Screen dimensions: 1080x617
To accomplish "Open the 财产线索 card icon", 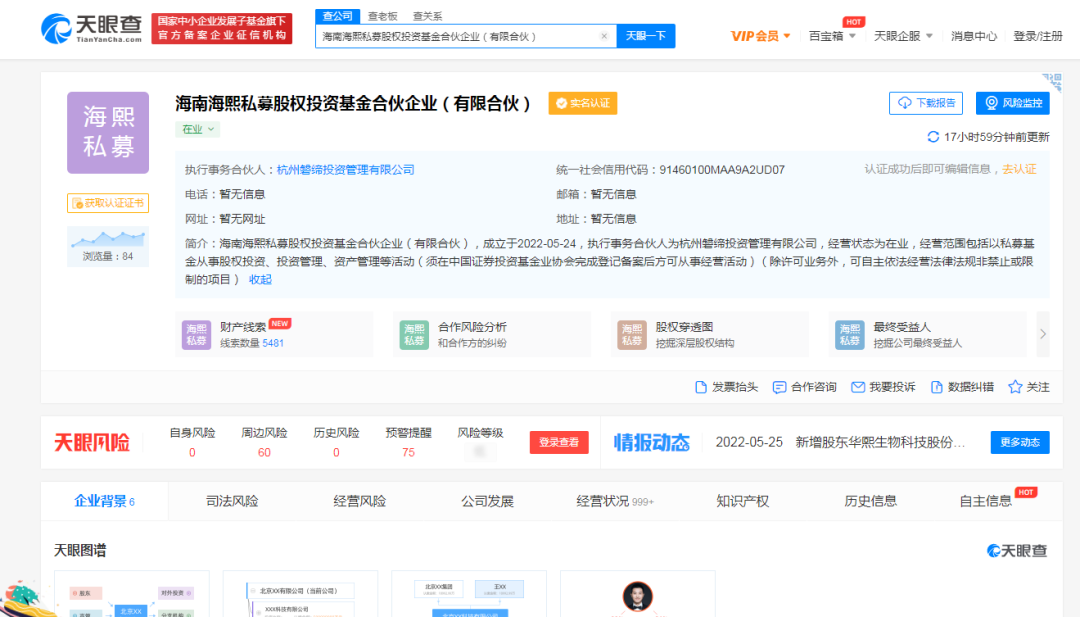I will pyautogui.click(x=196, y=335).
